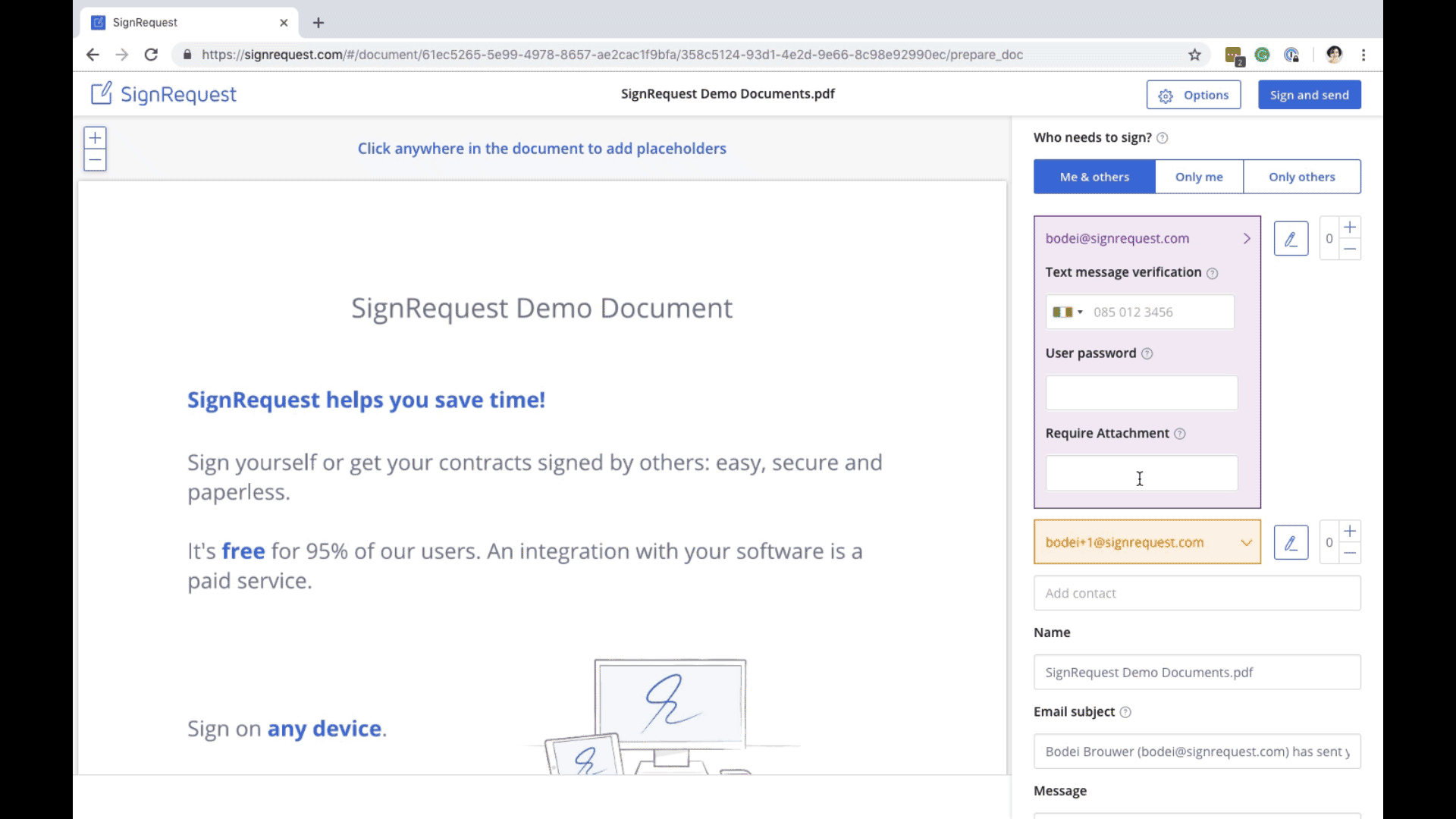Open Email subject help icon
This screenshot has width=1456, height=819.
pos(1125,712)
